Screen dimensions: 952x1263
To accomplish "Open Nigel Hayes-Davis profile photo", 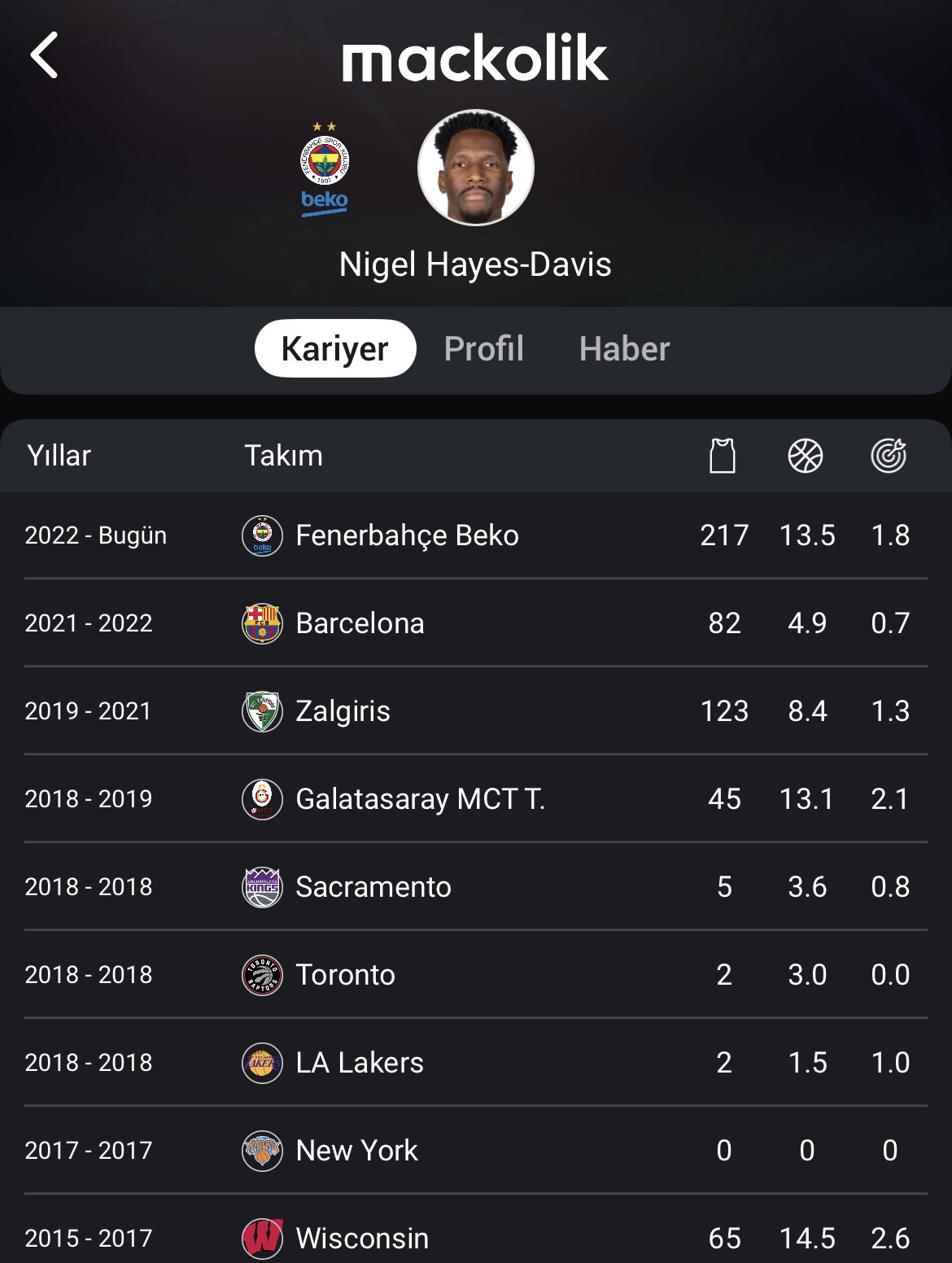I will click(476, 168).
